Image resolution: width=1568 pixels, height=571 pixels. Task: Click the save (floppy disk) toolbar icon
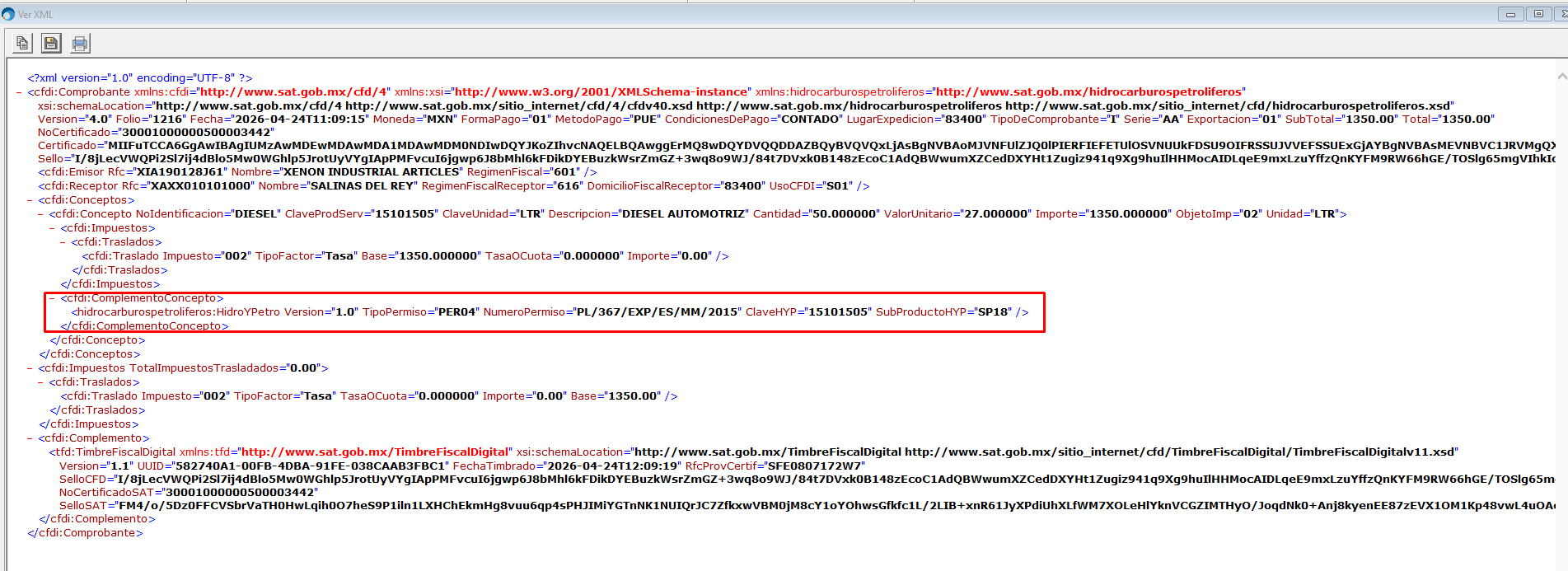pyautogui.click(x=51, y=43)
